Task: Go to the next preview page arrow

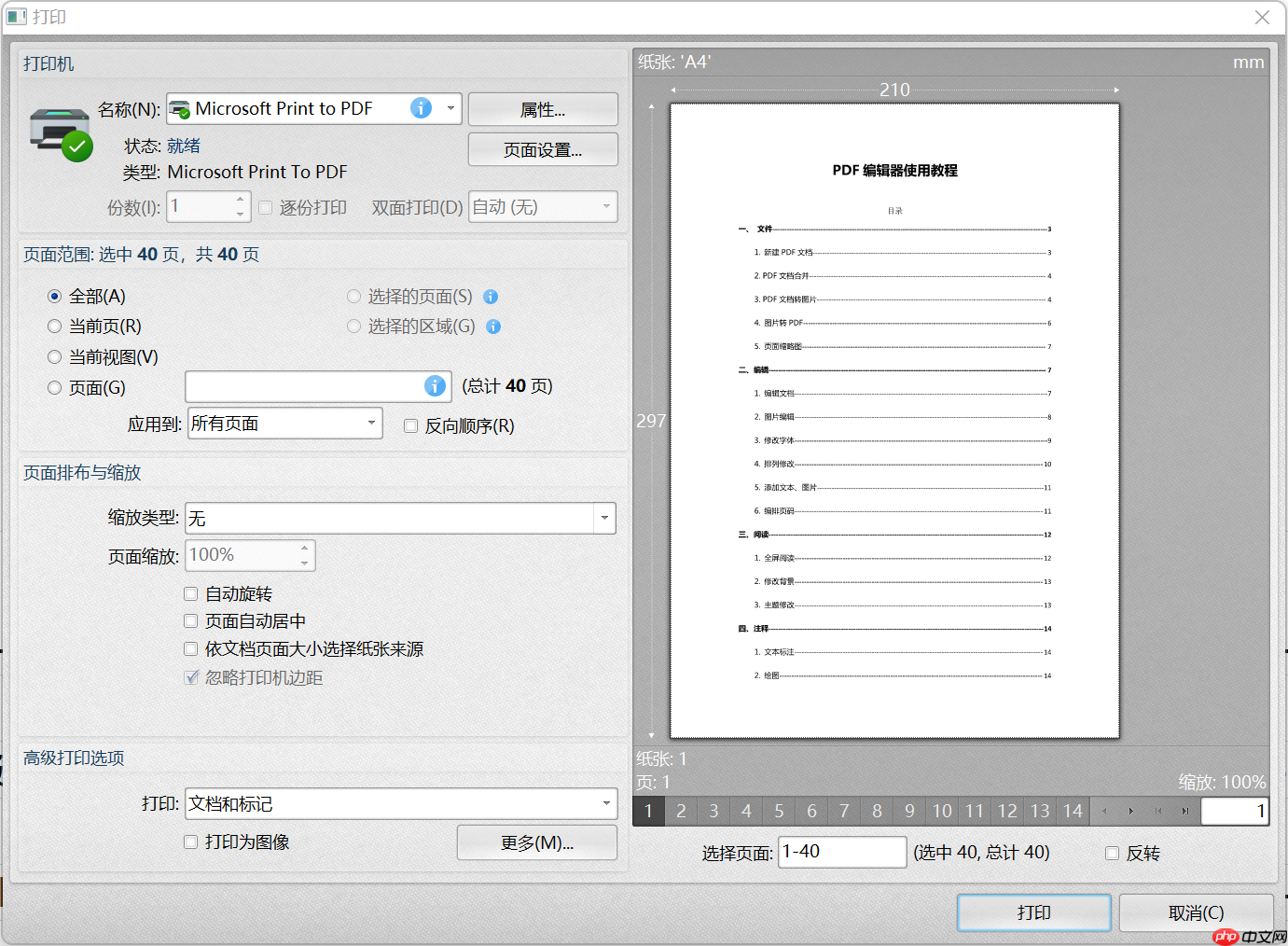Action: 1131,811
